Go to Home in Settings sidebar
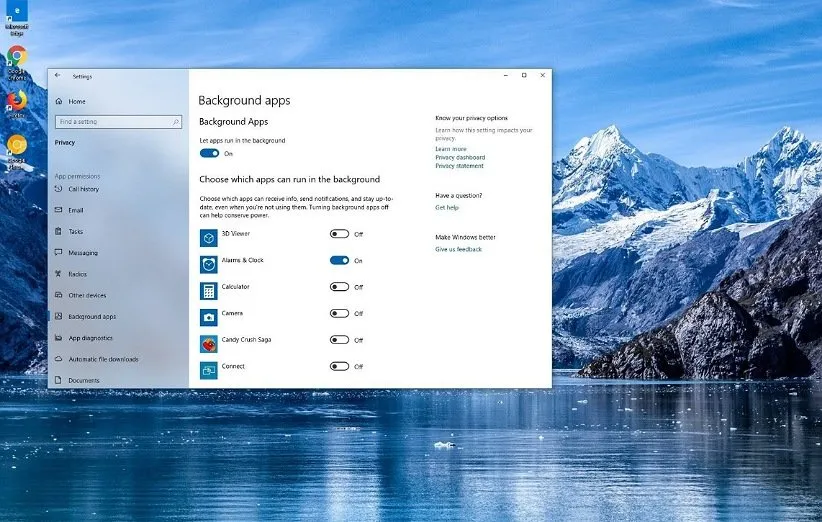The image size is (822, 522). coord(77,101)
